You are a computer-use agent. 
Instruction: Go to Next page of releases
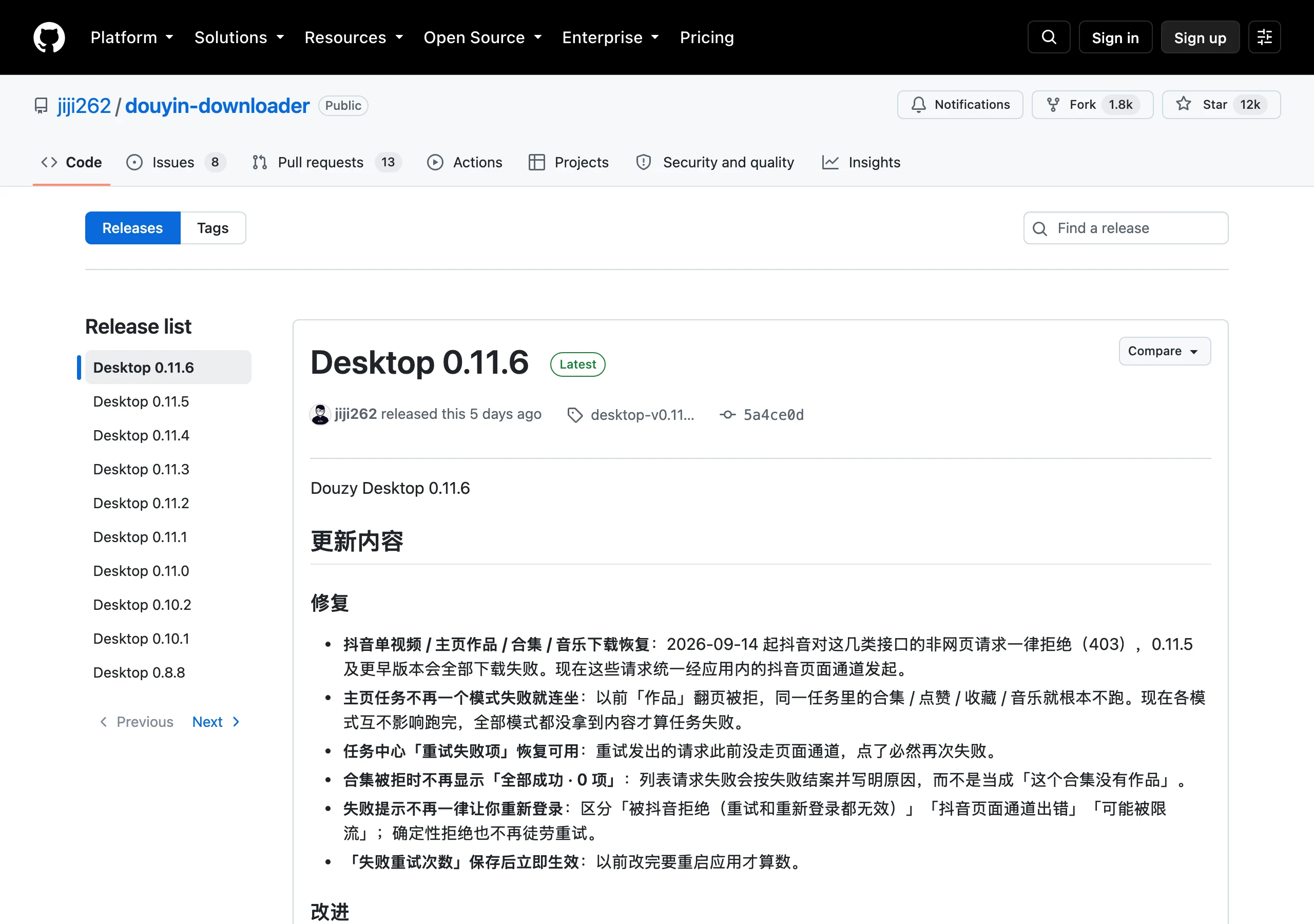[216, 722]
